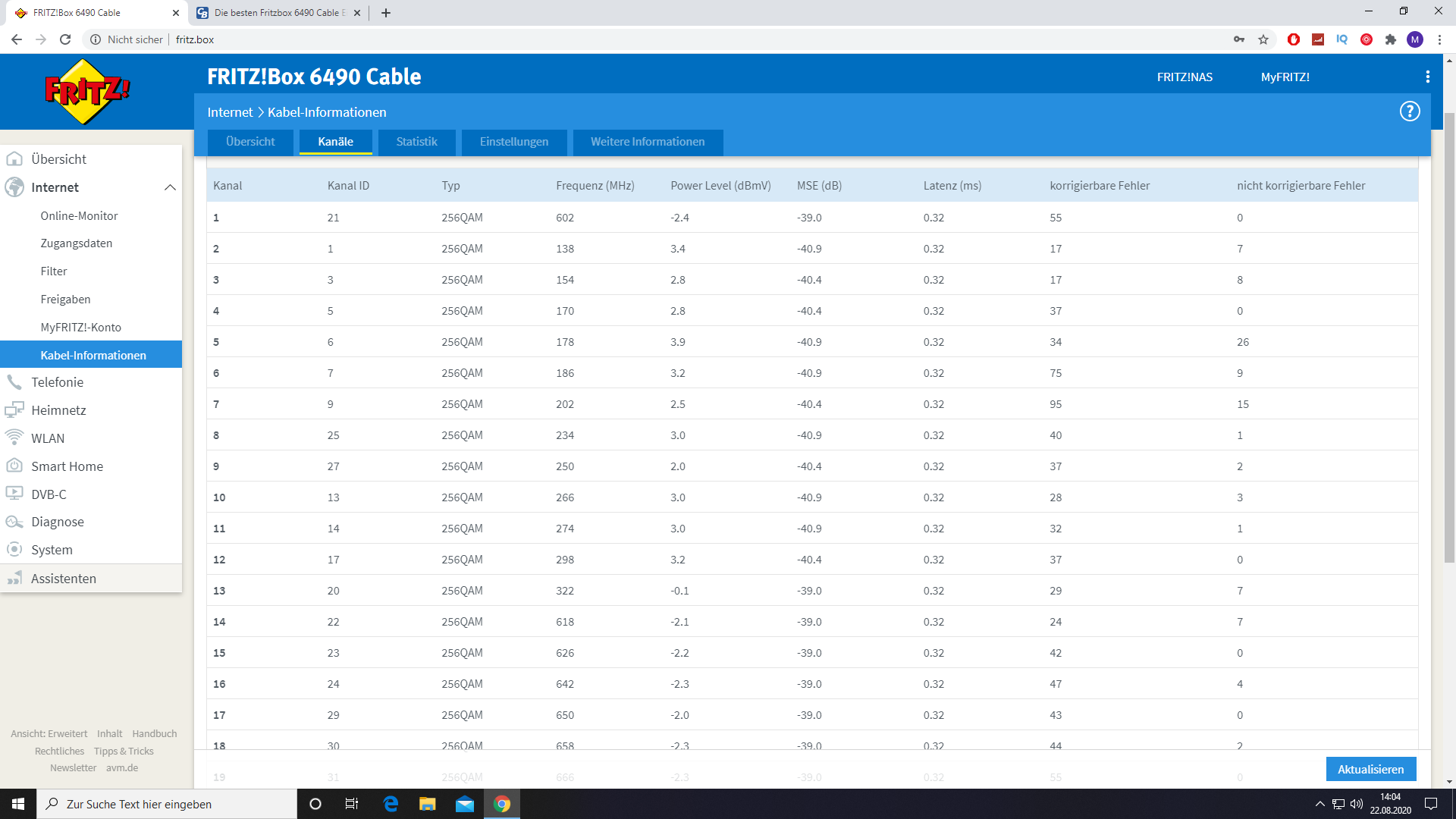
Task: Click the help question mark icon
Action: point(1409,111)
